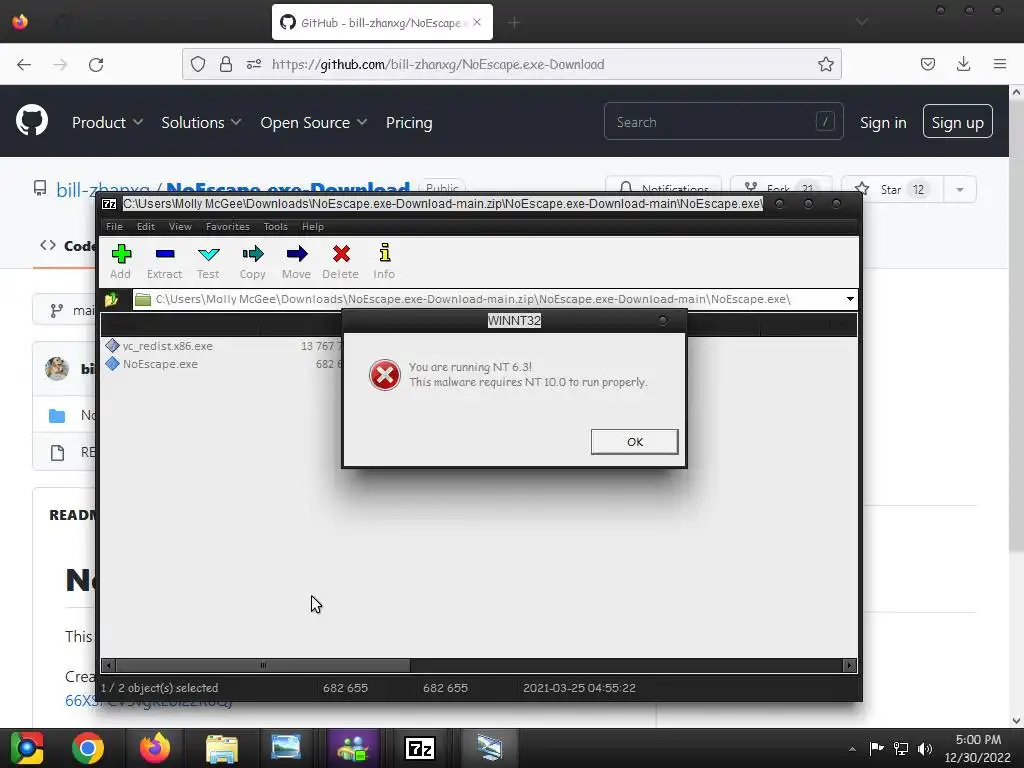1024x768 pixels.
Task: Open the Favorites menu in 7-Zip
Action: [x=227, y=227]
